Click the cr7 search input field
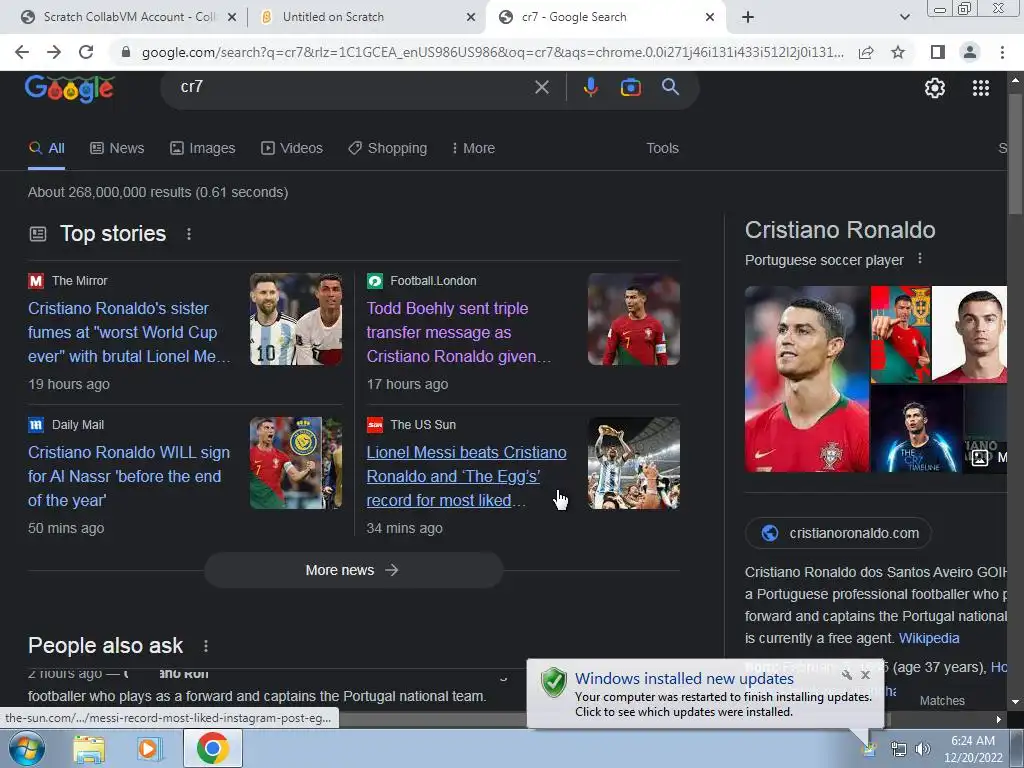Image resolution: width=1024 pixels, height=768 pixels. point(353,87)
